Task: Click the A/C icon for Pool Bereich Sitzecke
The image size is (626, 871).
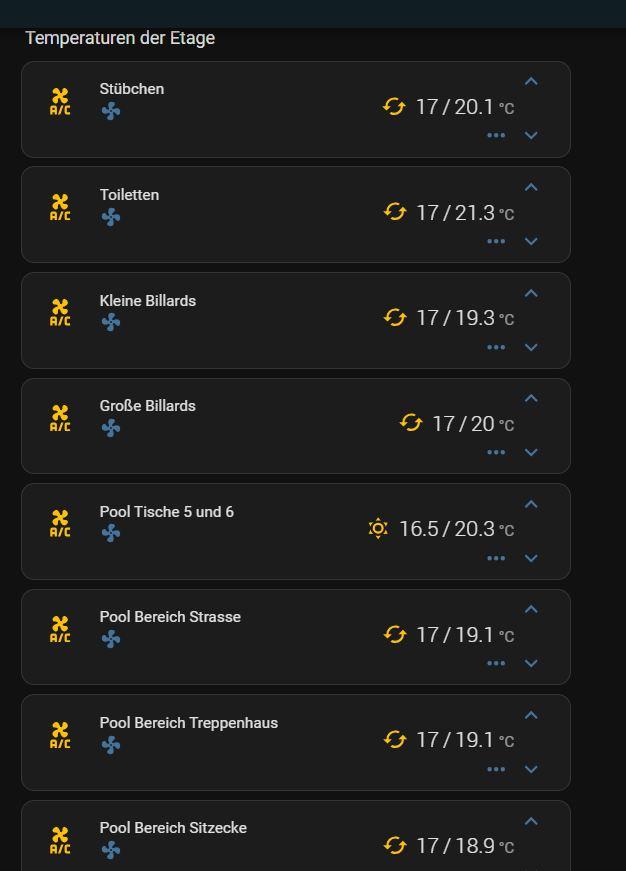Action: point(60,840)
